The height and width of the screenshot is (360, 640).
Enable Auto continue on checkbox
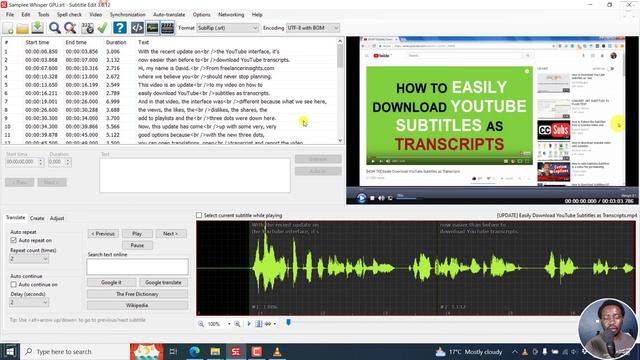pos(13,284)
